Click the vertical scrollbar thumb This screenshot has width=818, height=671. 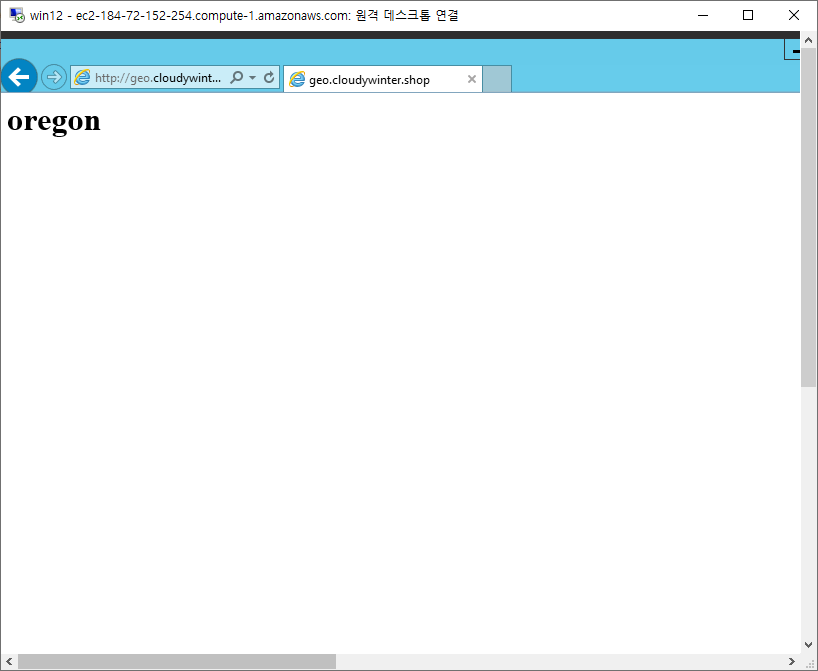pos(809,218)
